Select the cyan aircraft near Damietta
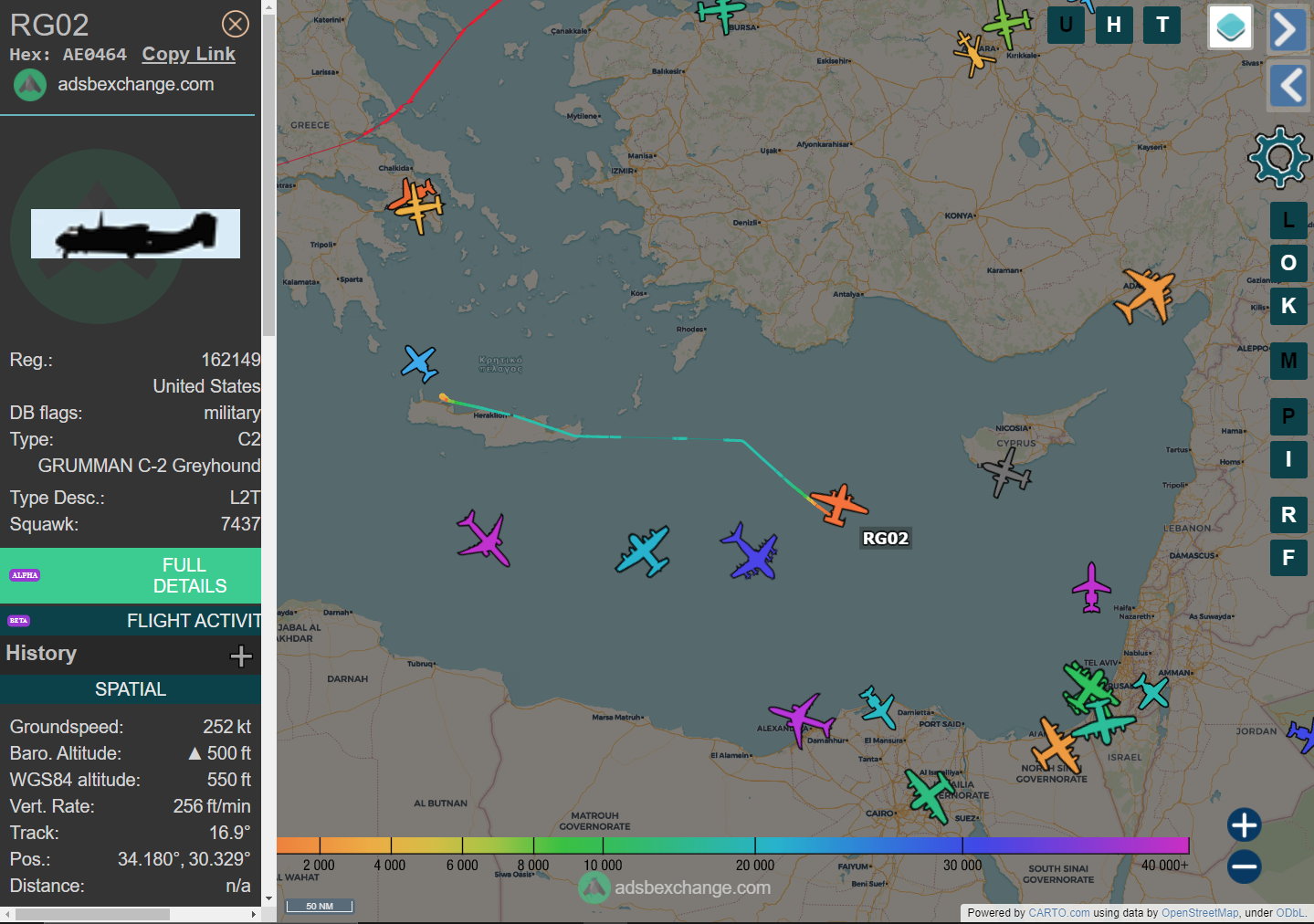The width and height of the screenshot is (1314, 924). (x=878, y=707)
